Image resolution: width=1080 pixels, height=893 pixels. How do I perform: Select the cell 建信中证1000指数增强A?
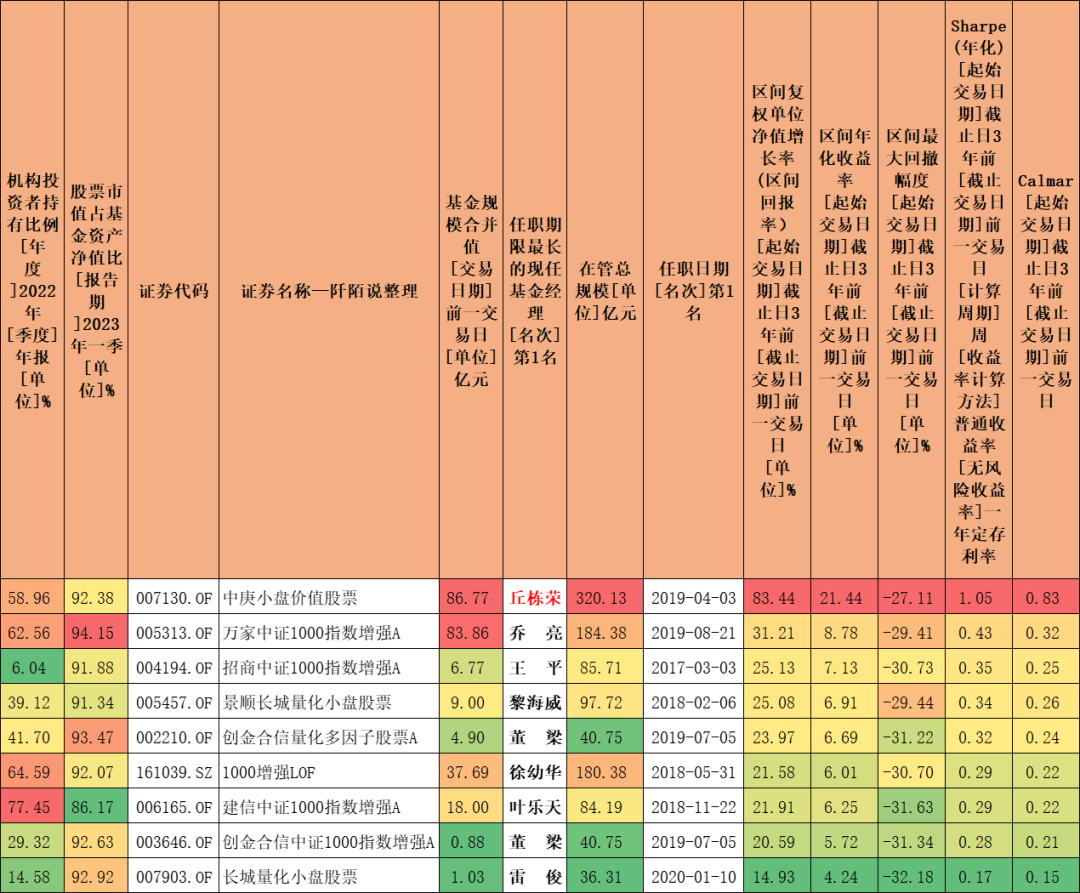(329, 807)
